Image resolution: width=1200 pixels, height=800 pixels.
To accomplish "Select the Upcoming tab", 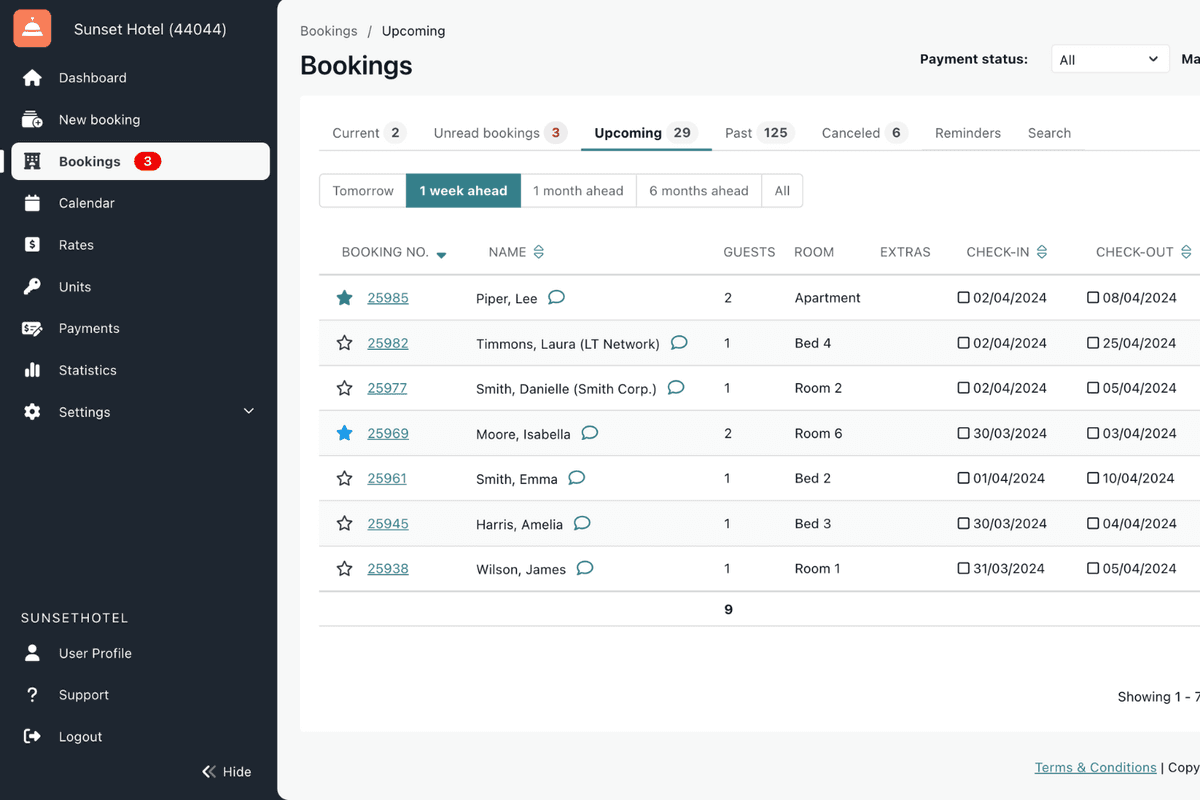I will [646, 133].
